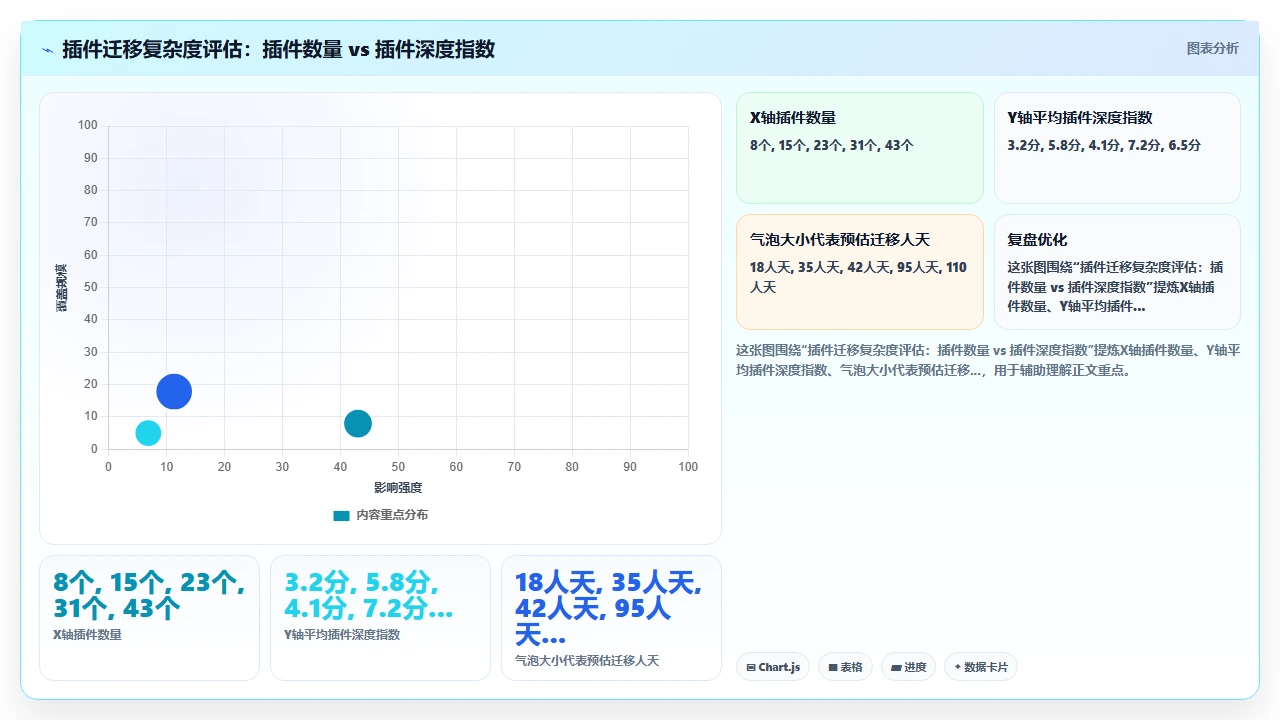Click the 影响强度 x-axis title
This screenshot has width=1280, height=720.
pyautogui.click(x=398, y=488)
